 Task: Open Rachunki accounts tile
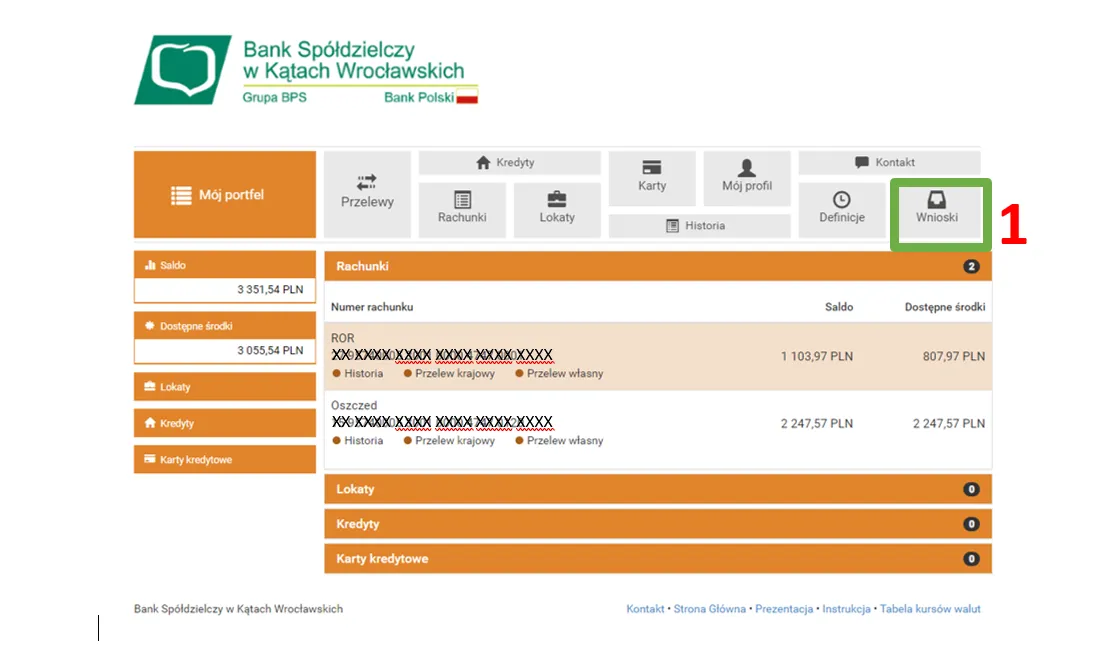462,209
